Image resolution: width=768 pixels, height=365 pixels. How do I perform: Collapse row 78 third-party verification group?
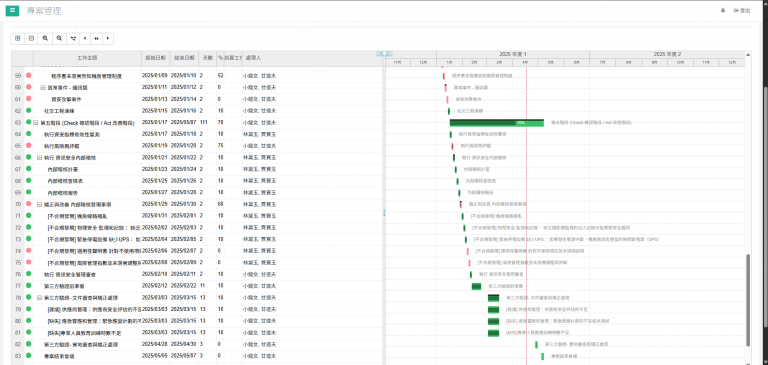point(39,297)
